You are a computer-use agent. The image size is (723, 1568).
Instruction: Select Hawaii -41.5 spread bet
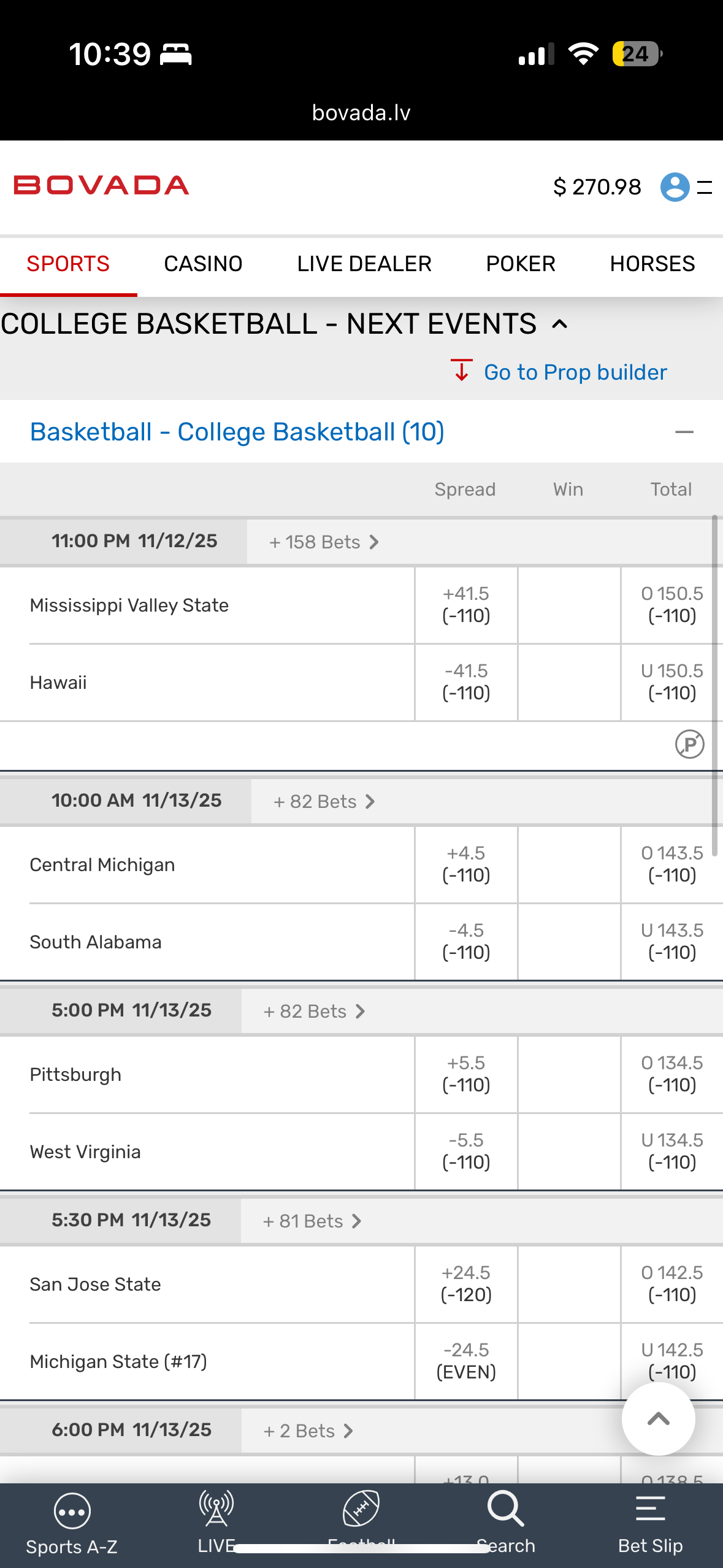(x=466, y=682)
